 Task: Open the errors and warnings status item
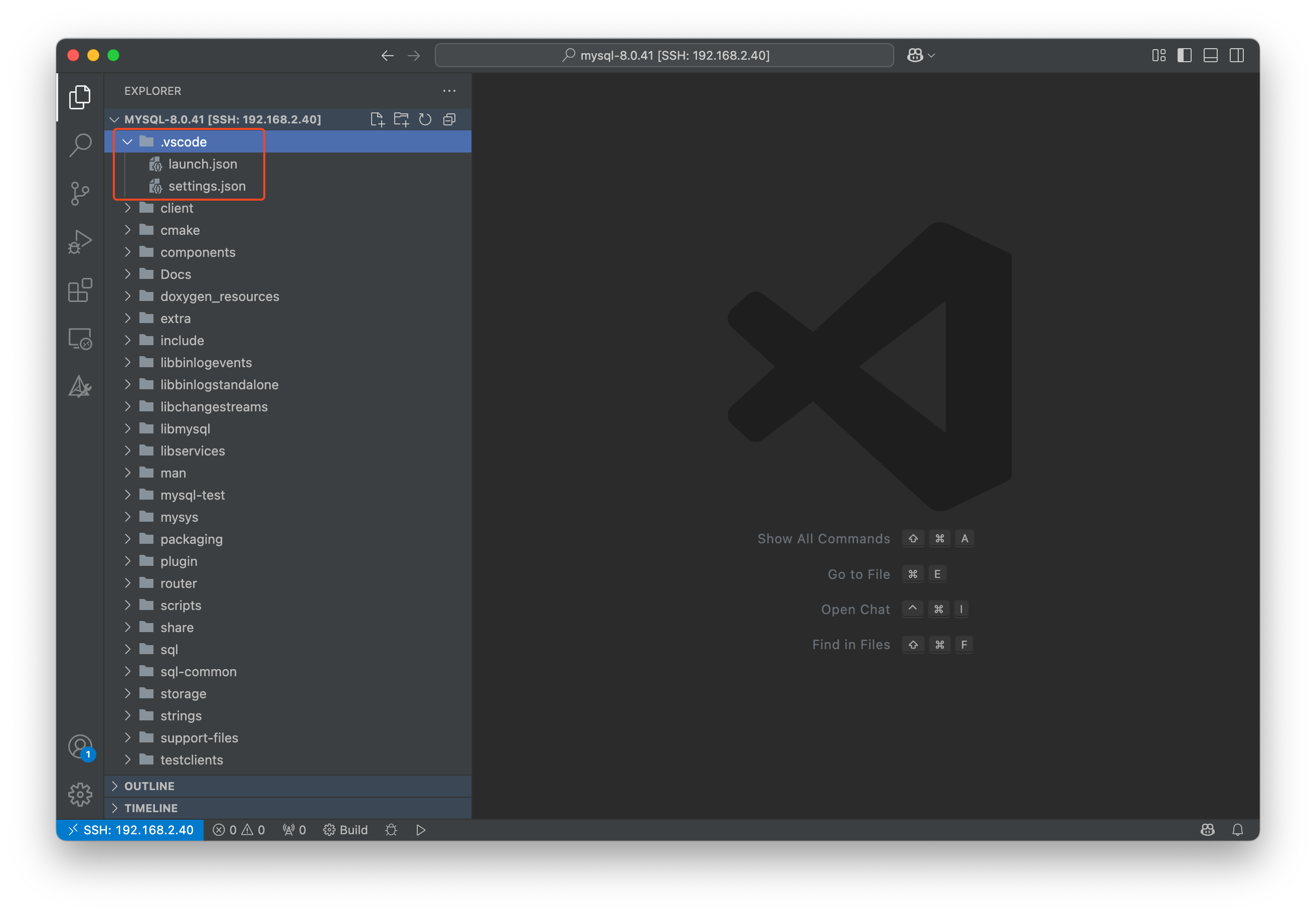pyautogui.click(x=238, y=830)
